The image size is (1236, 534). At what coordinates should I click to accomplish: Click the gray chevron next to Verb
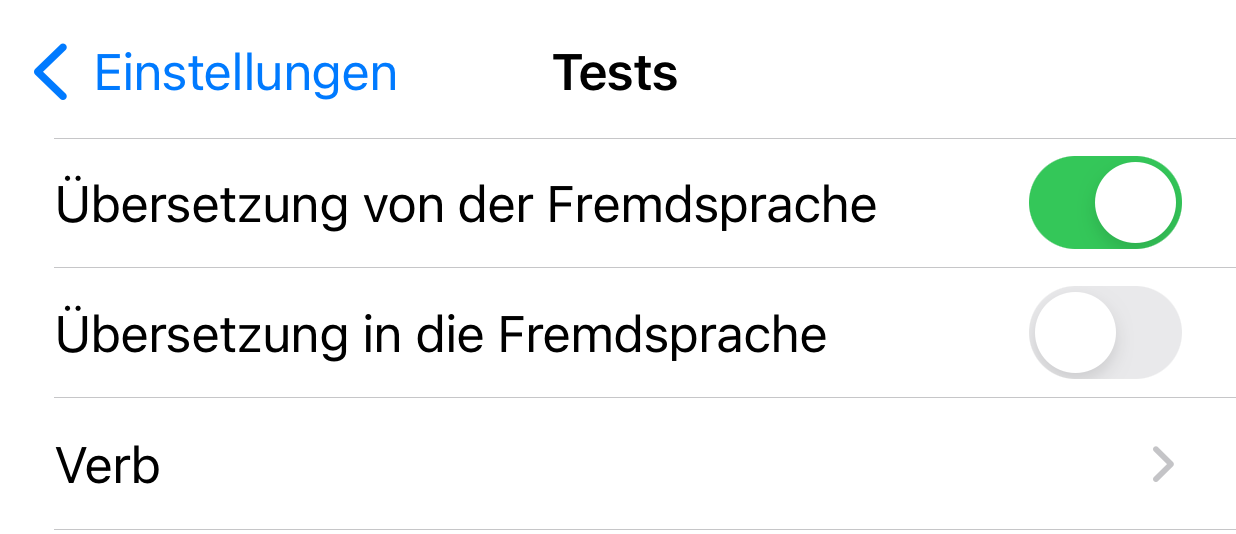(1162, 465)
